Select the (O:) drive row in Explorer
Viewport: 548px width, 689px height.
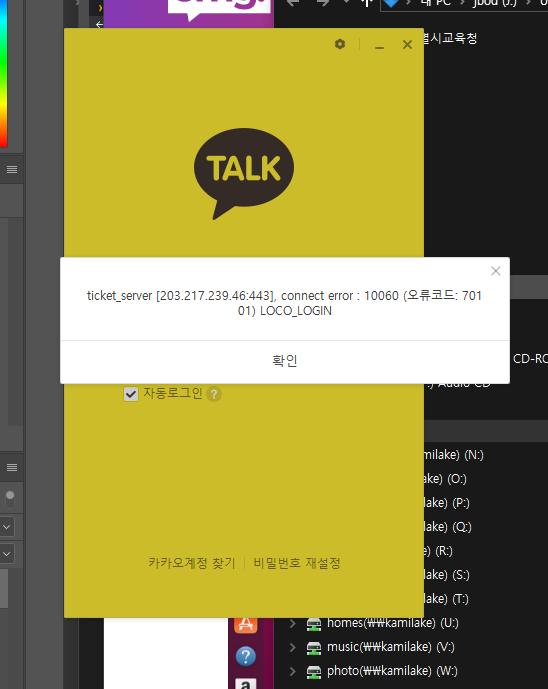point(445,479)
